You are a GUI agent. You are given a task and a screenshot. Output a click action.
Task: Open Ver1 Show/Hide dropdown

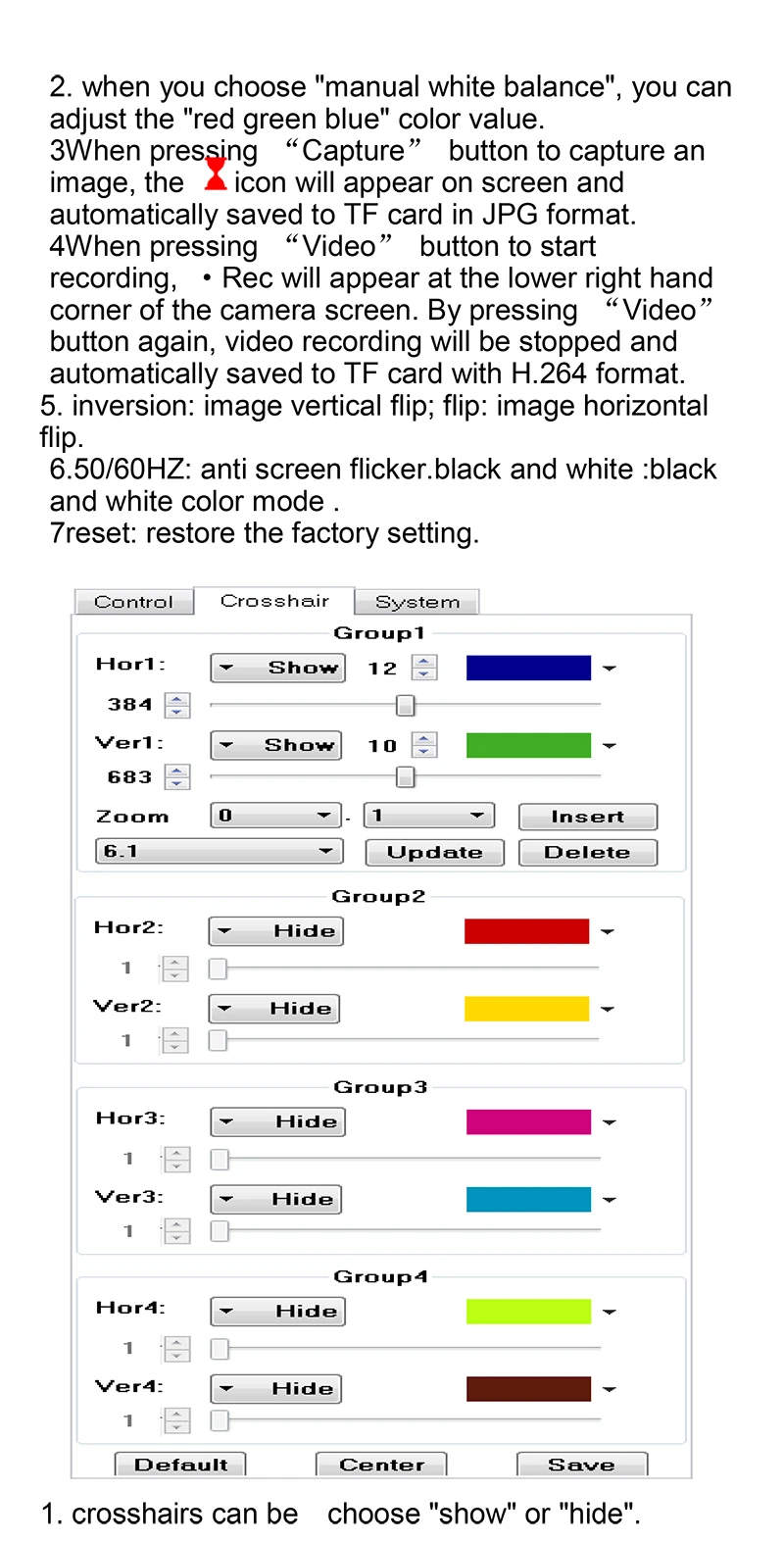point(276,745)
